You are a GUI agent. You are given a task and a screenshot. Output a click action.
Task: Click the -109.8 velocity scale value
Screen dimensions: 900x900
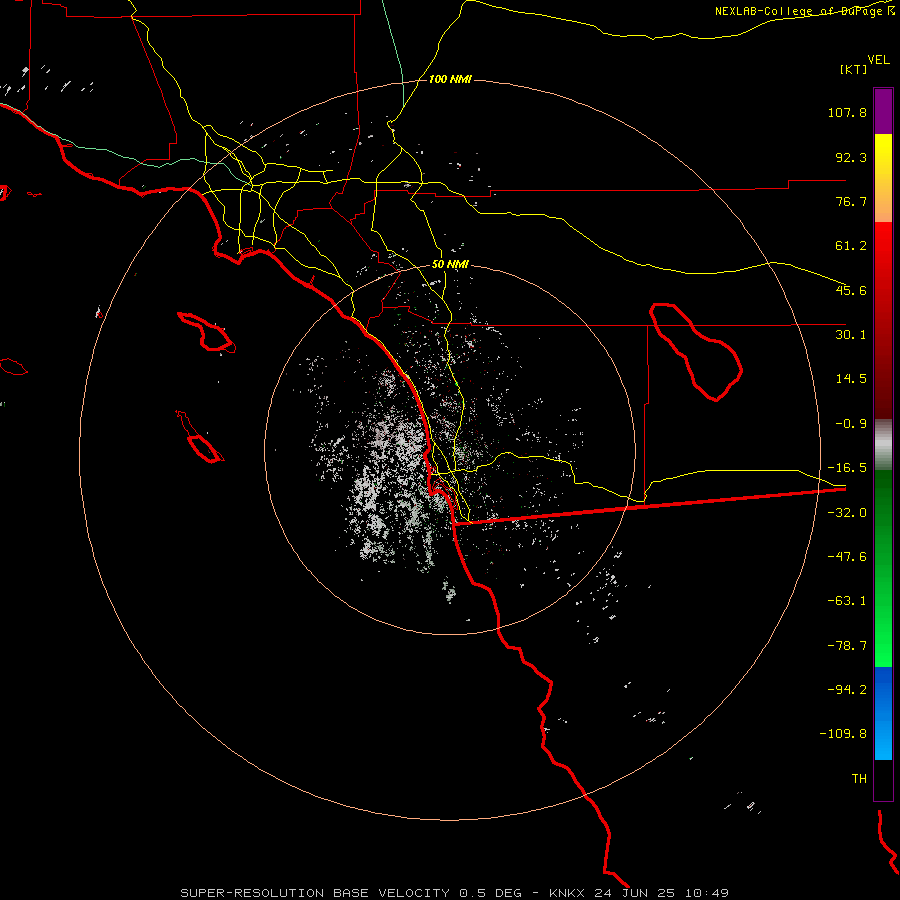point(844,734)
